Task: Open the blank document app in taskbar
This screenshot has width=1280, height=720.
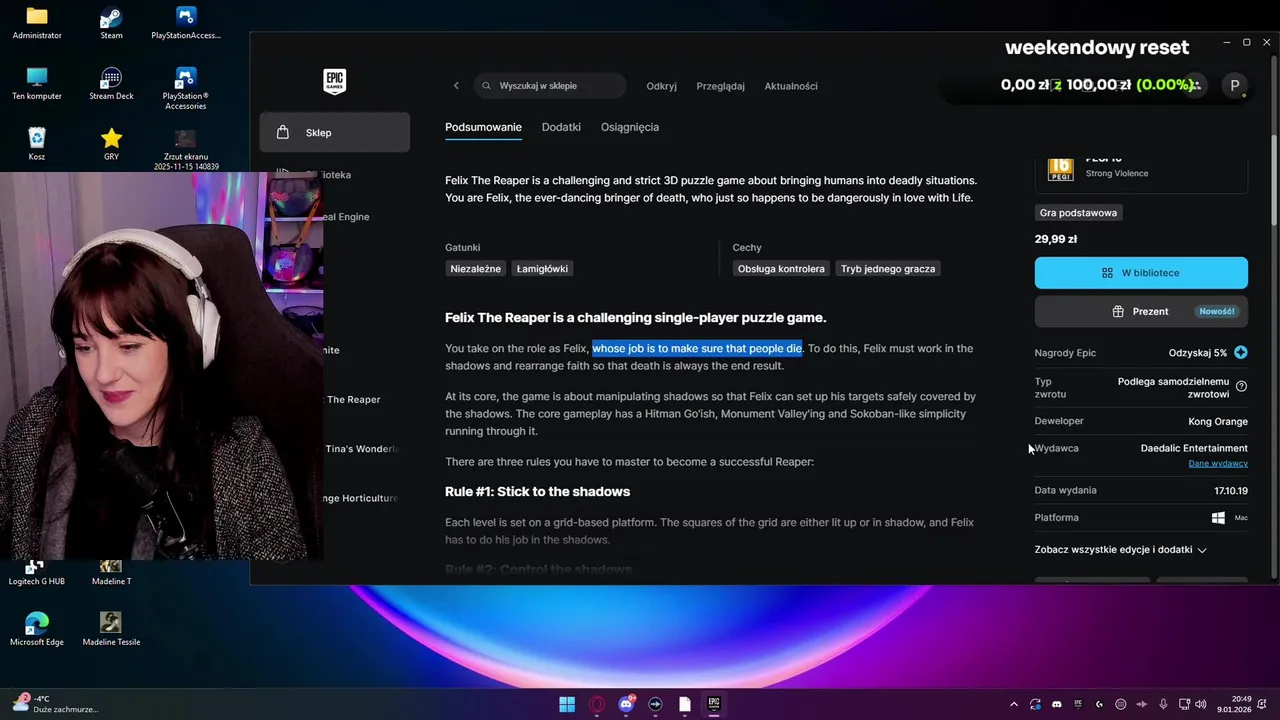Action: pos(685,704)
